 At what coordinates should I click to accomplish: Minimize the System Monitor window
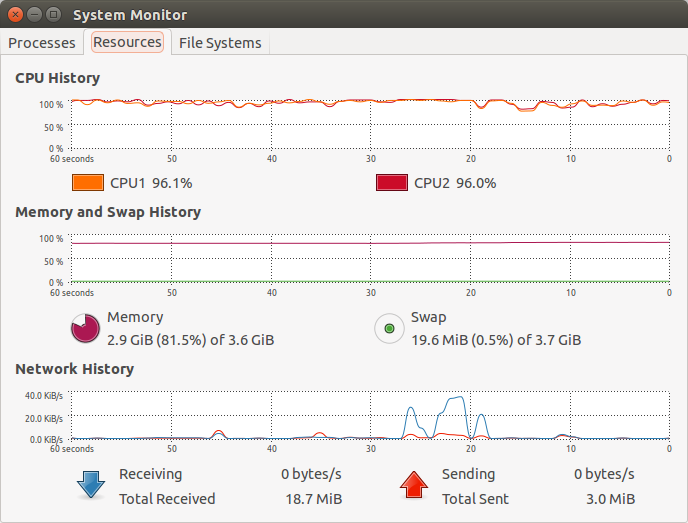(34, 14)
